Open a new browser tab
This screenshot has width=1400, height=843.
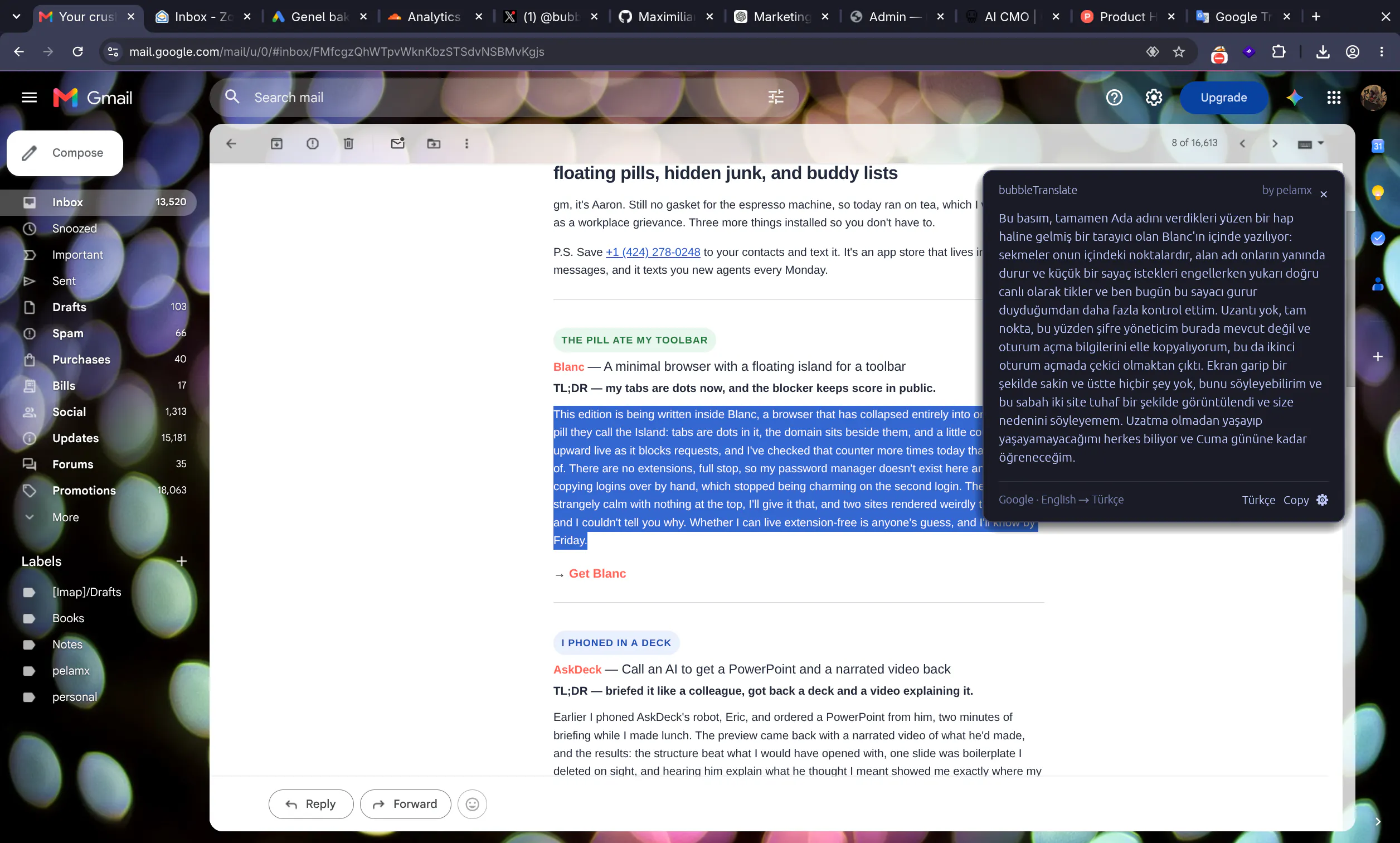point(1316,17)
